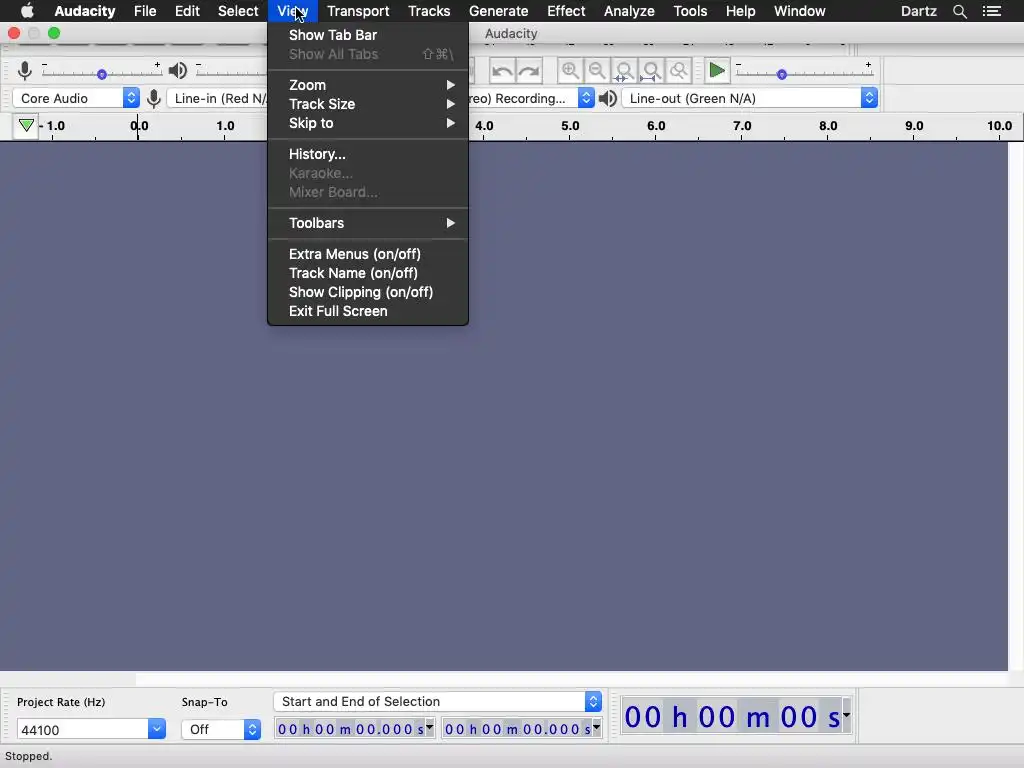Click the recording microphone meter icon
The width and height of the screenshot is (1024, 768).
tap(25, 70)
